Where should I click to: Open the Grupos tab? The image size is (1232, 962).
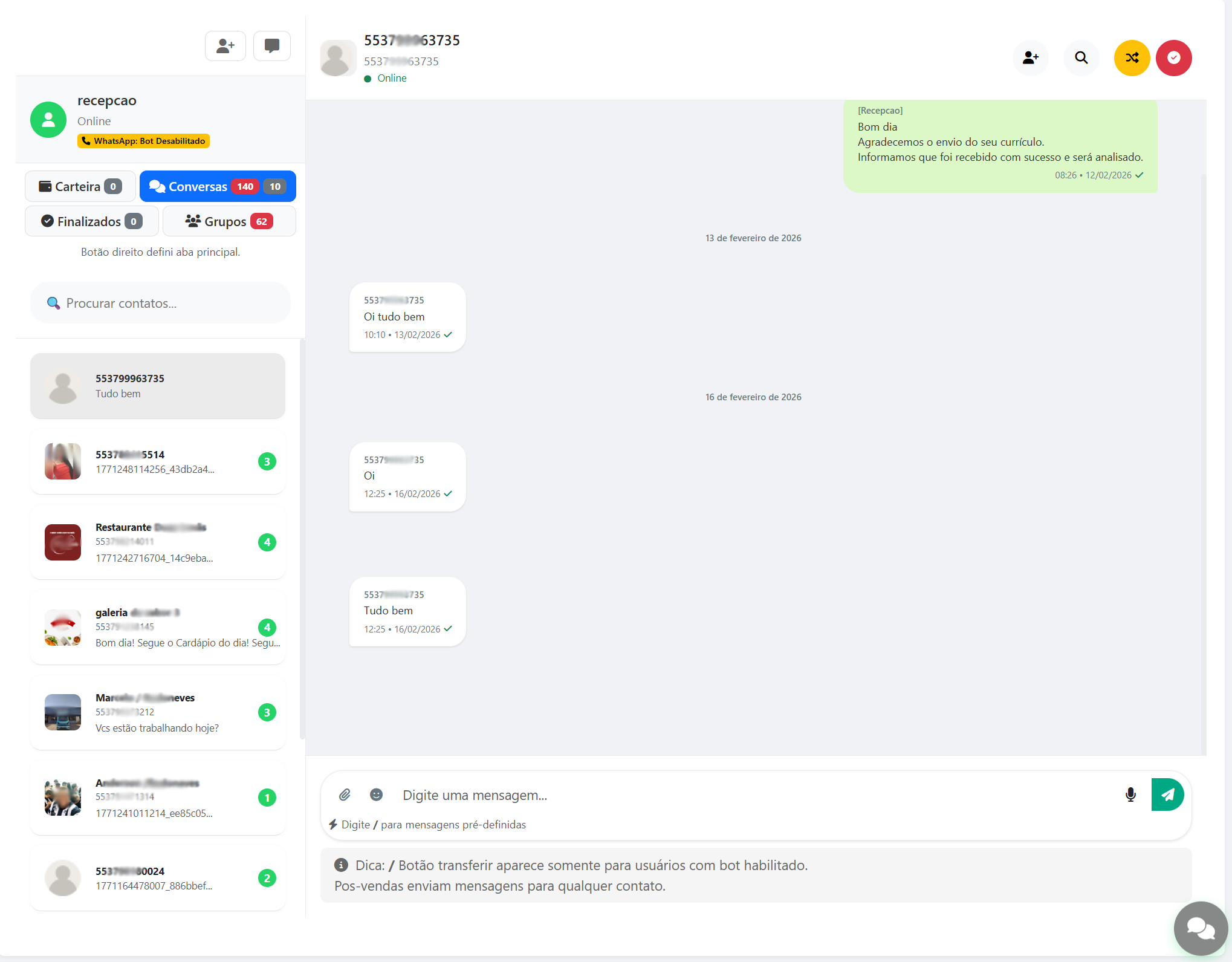click(229, 221)
